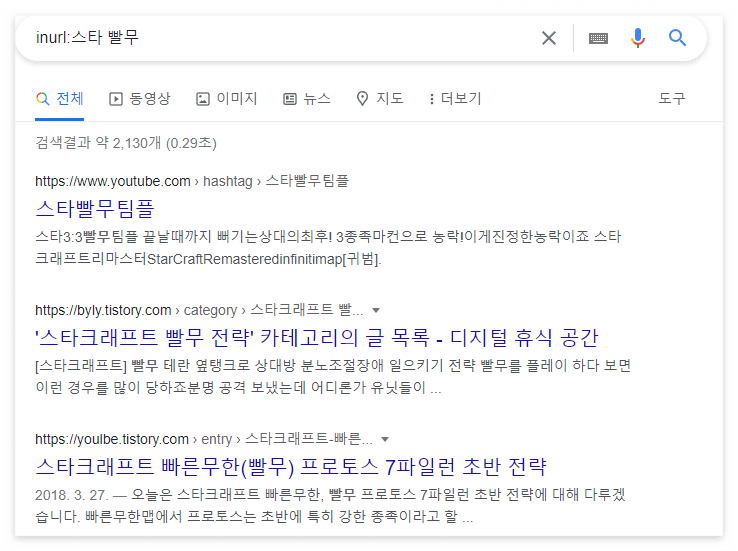Open the 스타빨무팀플 result title
Screen dimensions: 738x551
click(95, 208)
